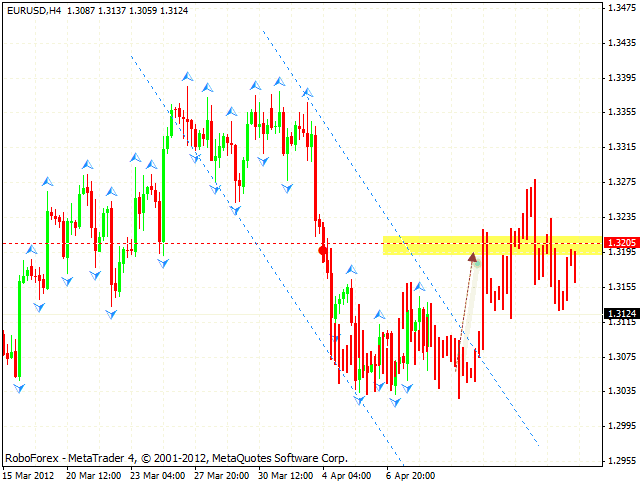The height and width of the screenshot is (483, 640).
Task: Click the 30 Mar 12:00 date label
Action: pos(286,476)
